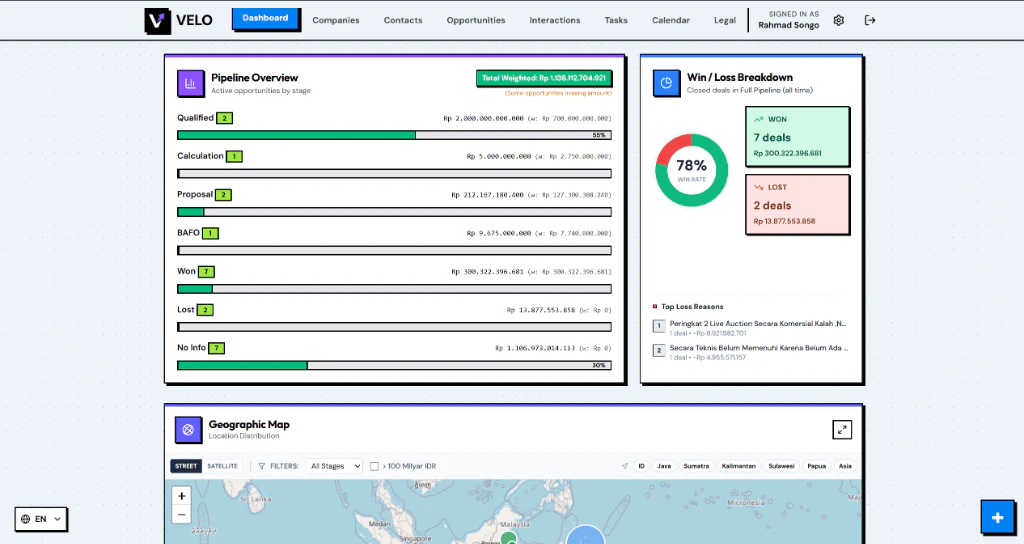The image size is (1024, 544).
Task: Click the 'Some opportunities missing amount' note
Action: click(558, 93)
